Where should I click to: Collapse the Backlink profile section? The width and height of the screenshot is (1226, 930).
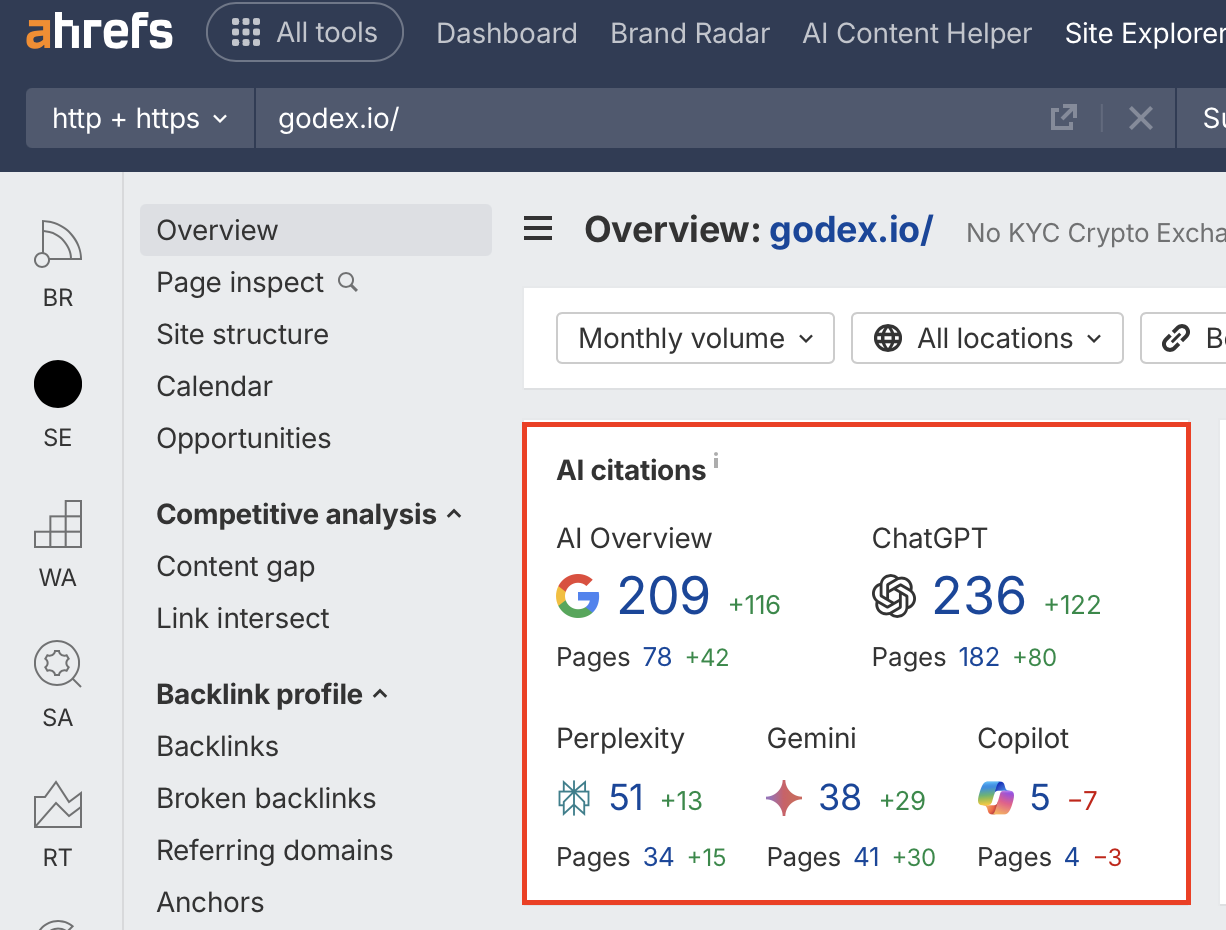tap(272, 694)
